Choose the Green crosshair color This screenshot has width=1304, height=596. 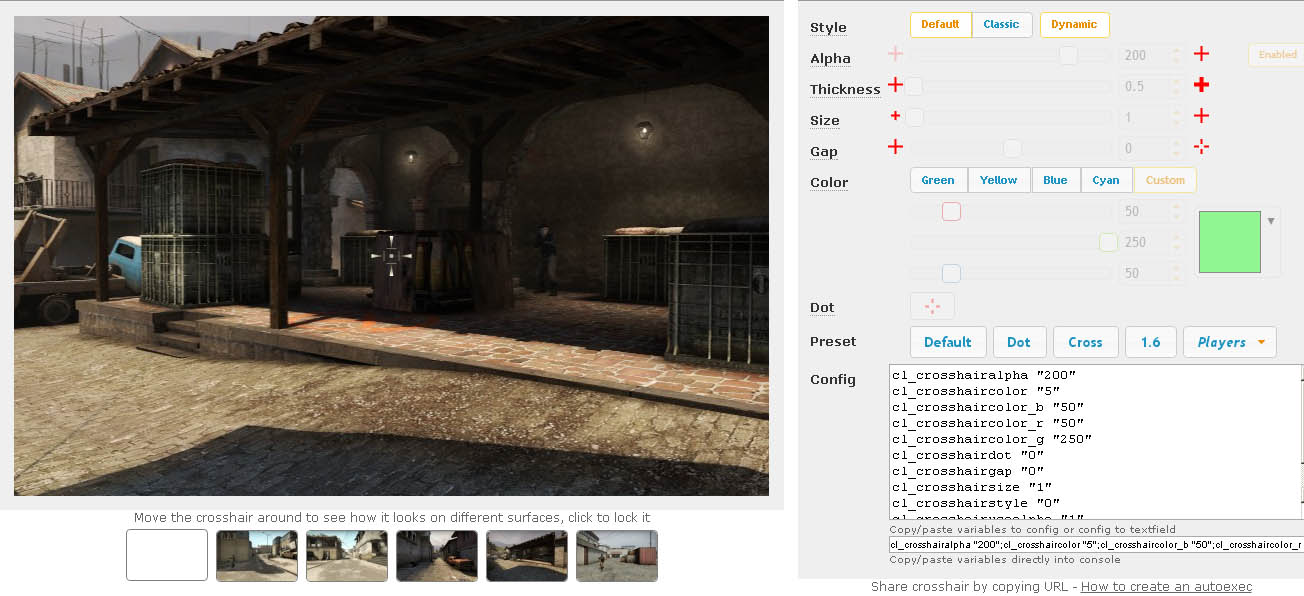[938, 180]
